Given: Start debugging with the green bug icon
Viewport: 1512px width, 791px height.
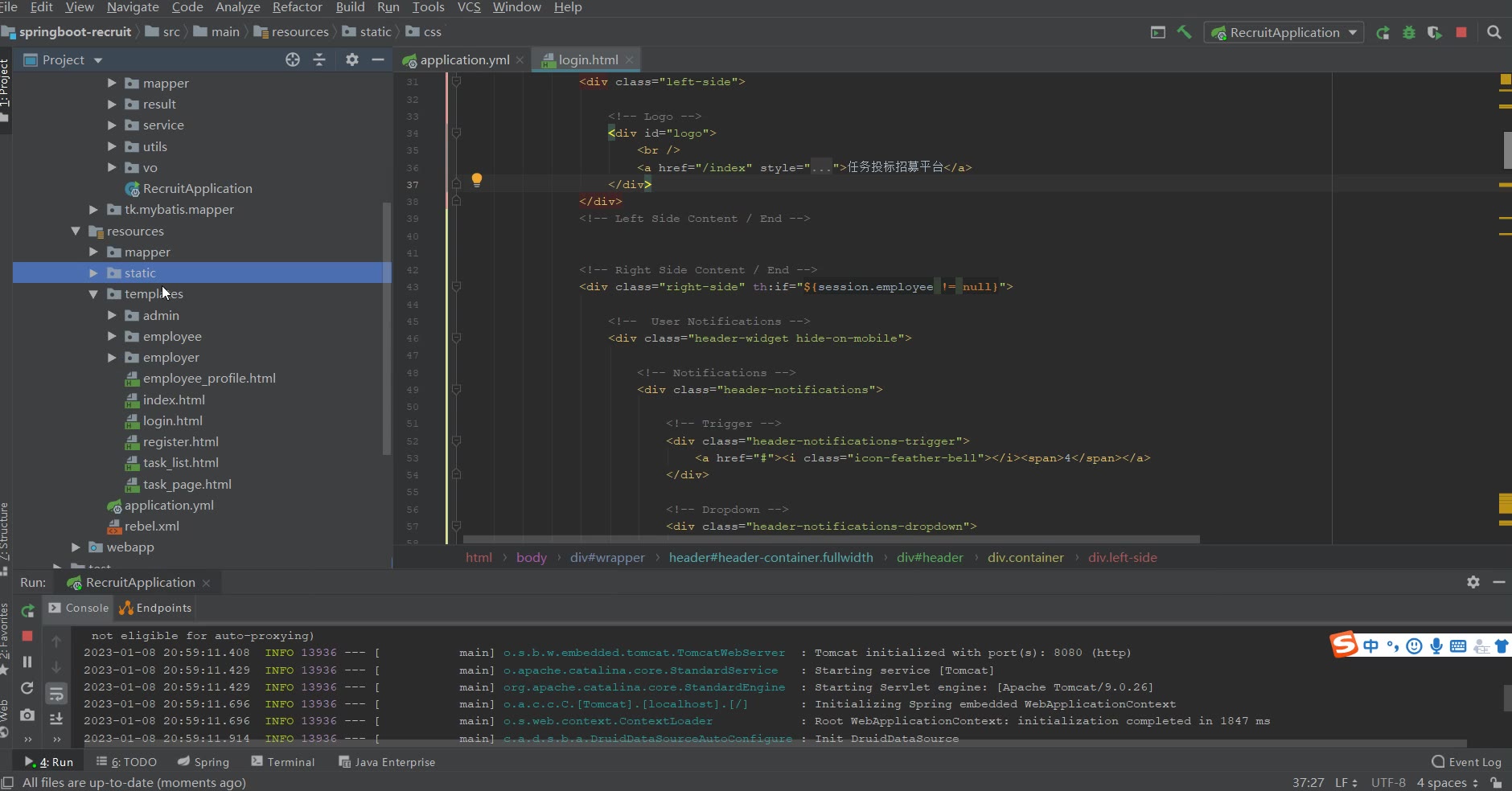Looking at the screenshot, I should (x=1409, y=33).
